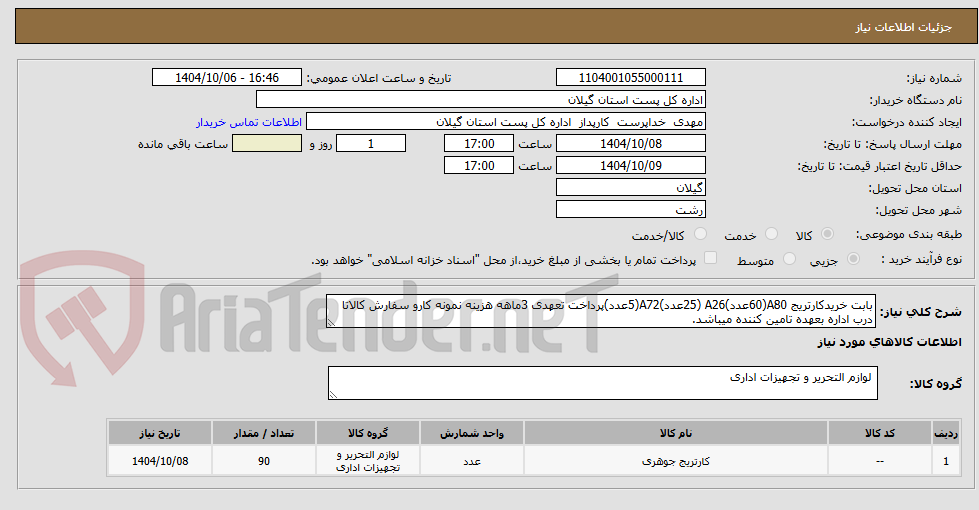Click the delivery city field 'رشت'

[631, 209]
